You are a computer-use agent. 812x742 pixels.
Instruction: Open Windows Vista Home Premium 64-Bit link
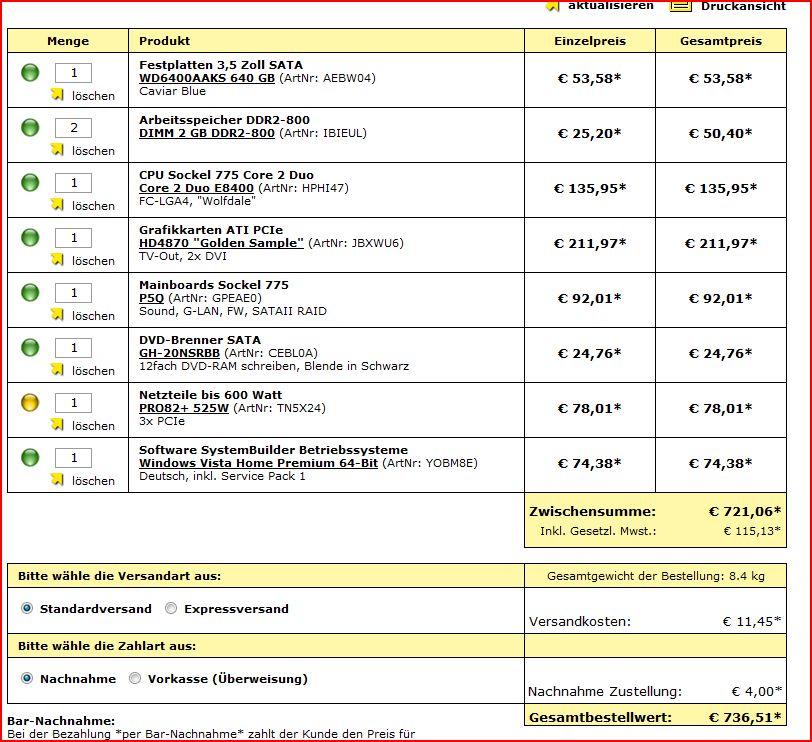pyautogui.click(x=258, y=463)
